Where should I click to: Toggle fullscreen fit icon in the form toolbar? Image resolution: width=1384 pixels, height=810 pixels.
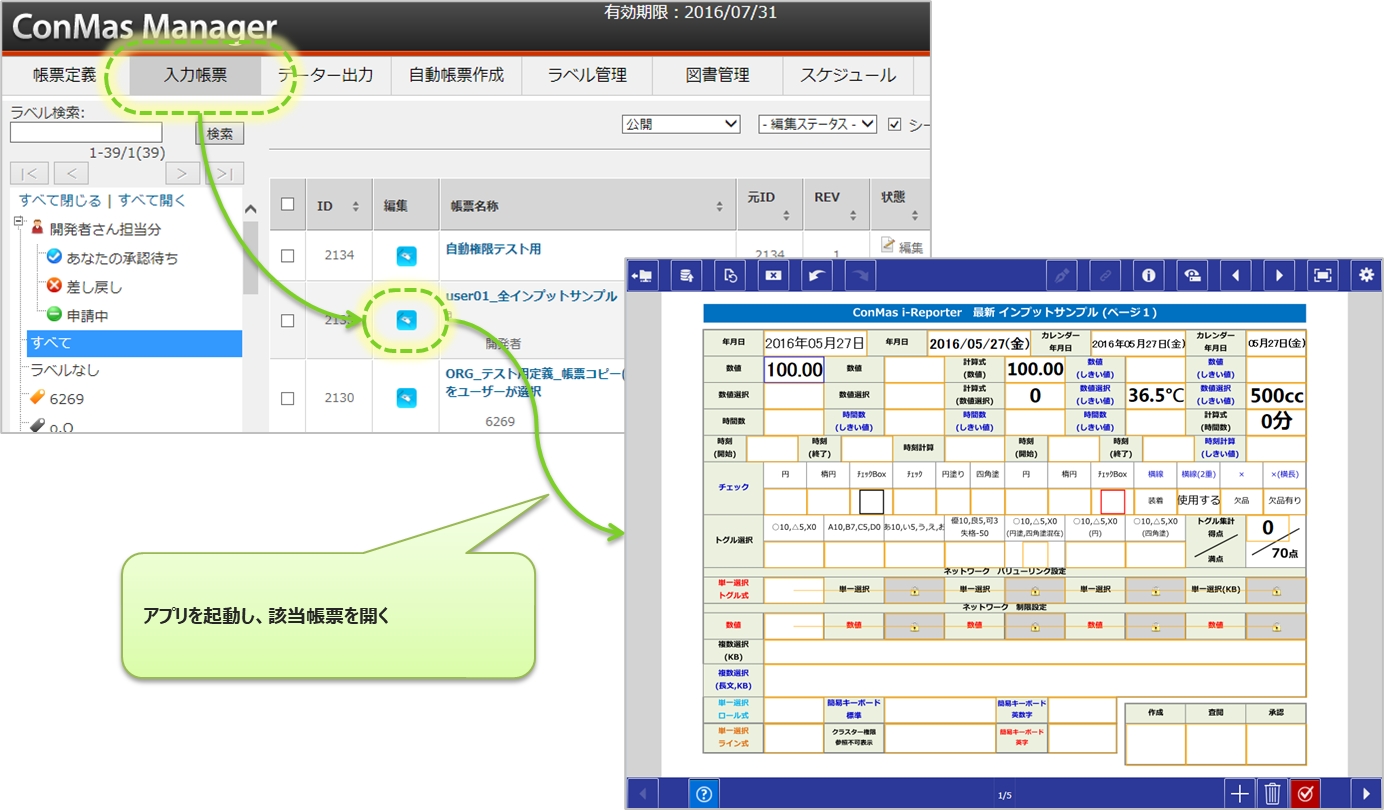point(1322,275)
